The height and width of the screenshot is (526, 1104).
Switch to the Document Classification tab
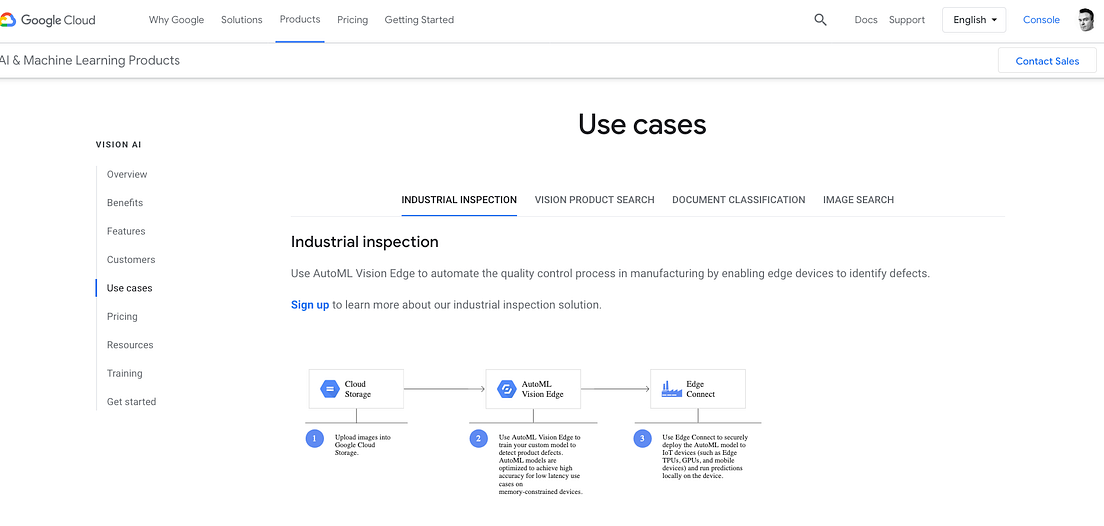tap(739, 200)
